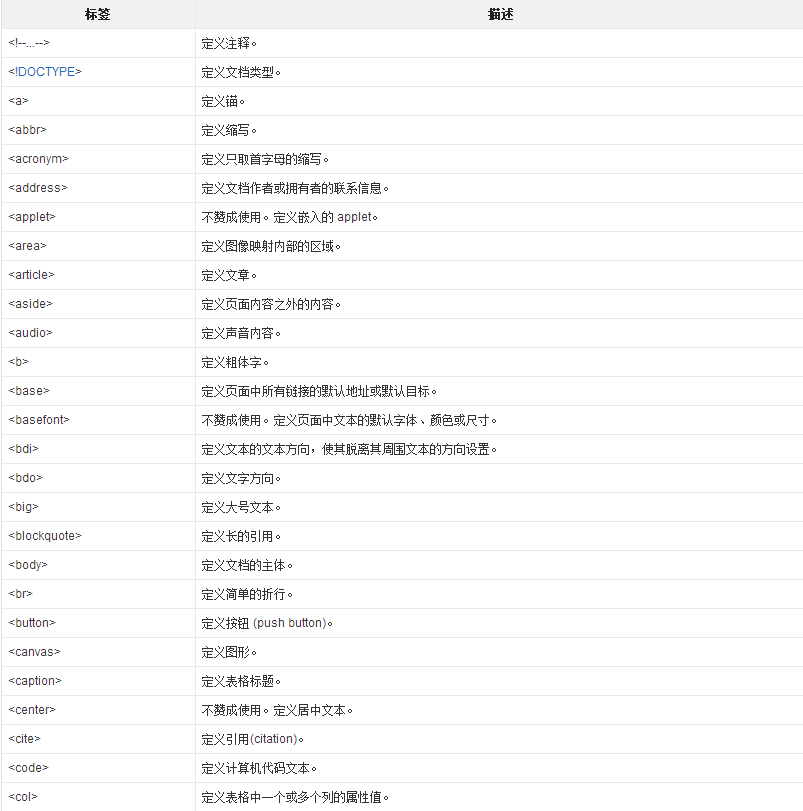Click the bdi description about 脱离其周围文本

349,449
